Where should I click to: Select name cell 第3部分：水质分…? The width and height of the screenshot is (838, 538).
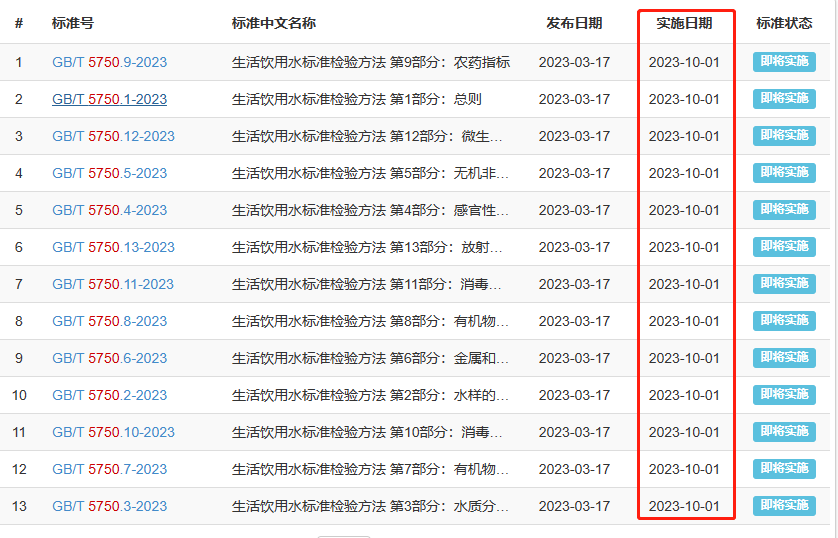[370, 506]
